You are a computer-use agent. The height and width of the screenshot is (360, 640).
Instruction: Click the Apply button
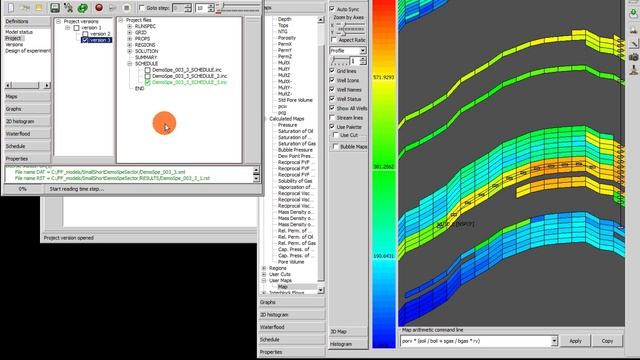pos(575,341)
